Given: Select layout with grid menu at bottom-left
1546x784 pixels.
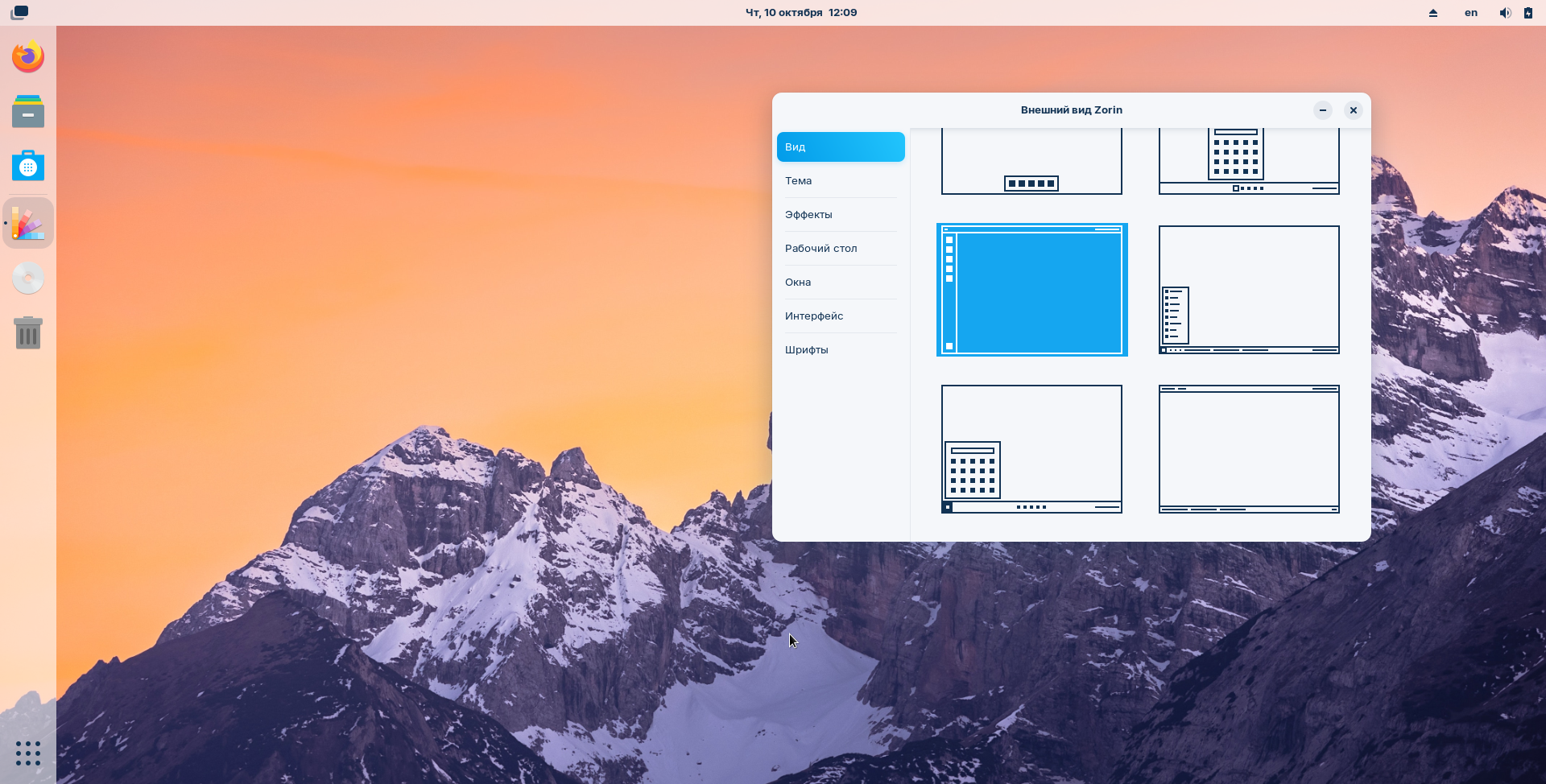Looking at the screenshot, I should 1031,449.
